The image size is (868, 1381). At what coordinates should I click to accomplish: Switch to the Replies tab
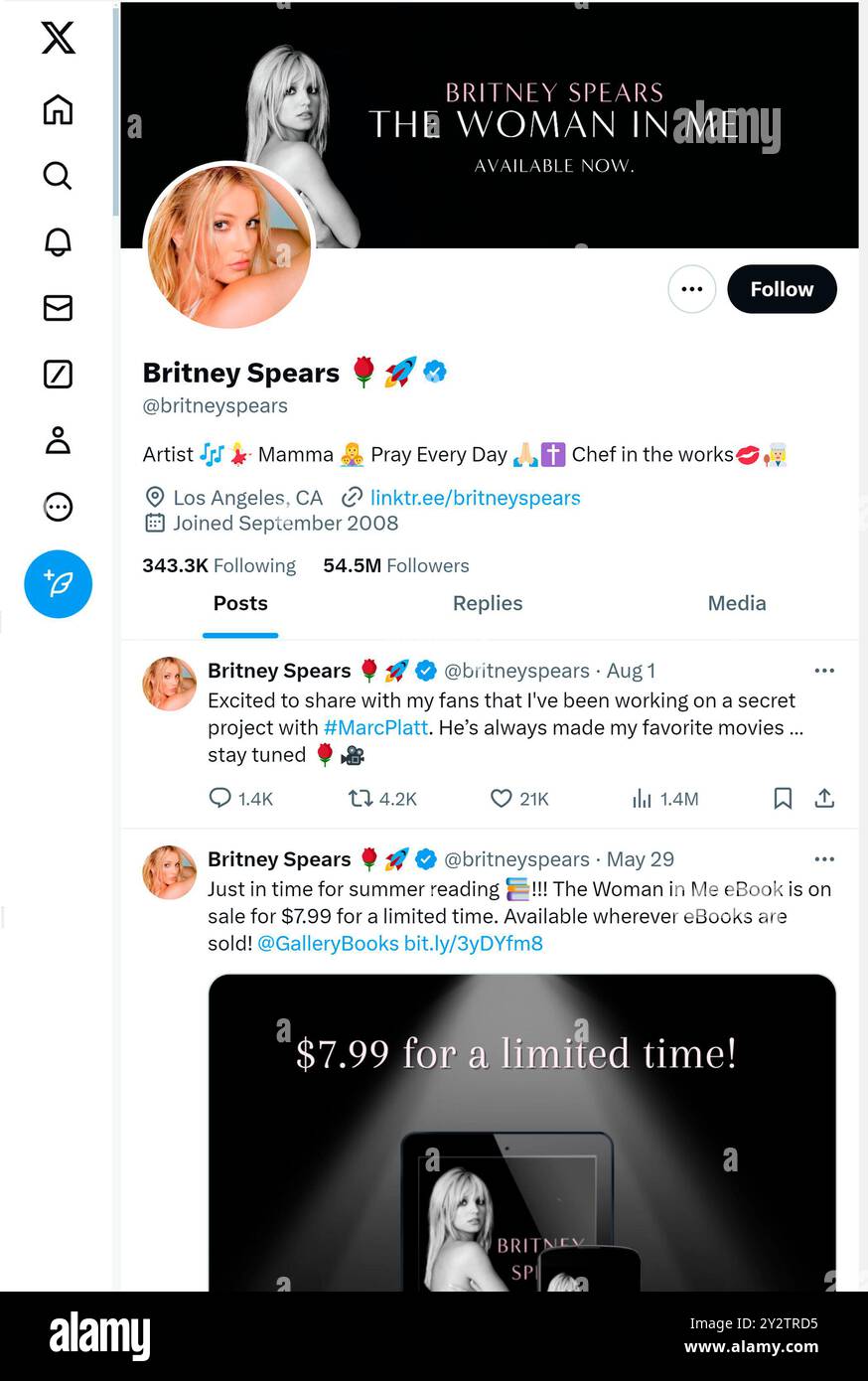tap(488, 603)
